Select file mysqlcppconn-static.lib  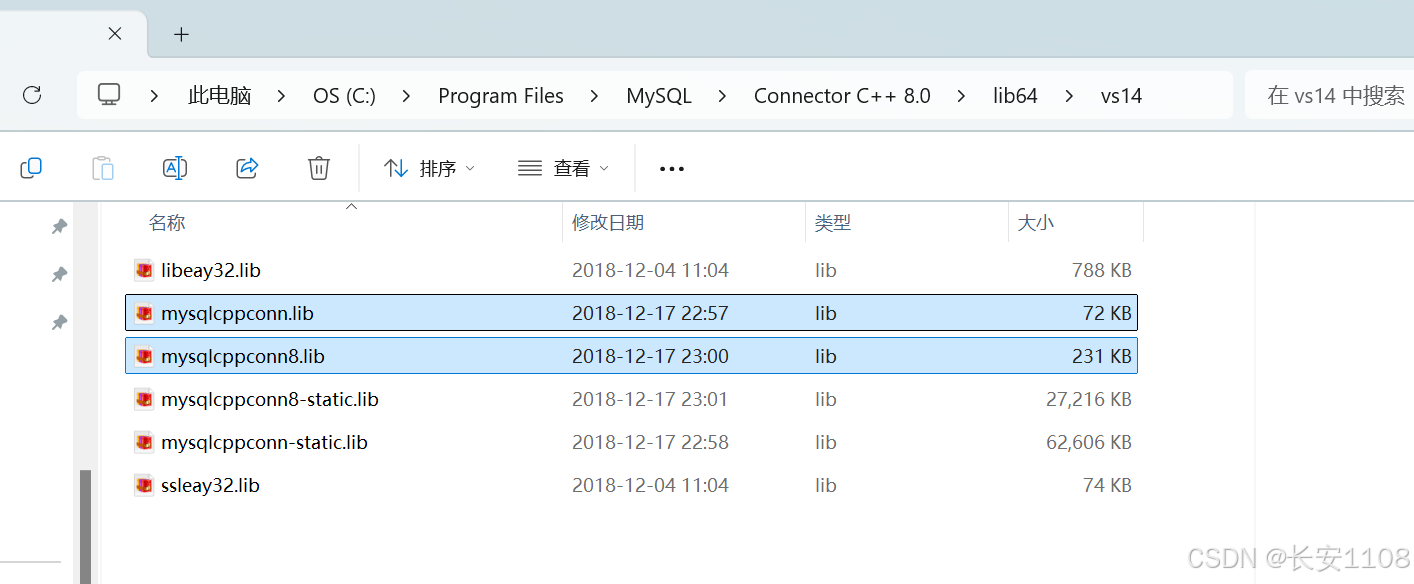[x=631, y=442]
